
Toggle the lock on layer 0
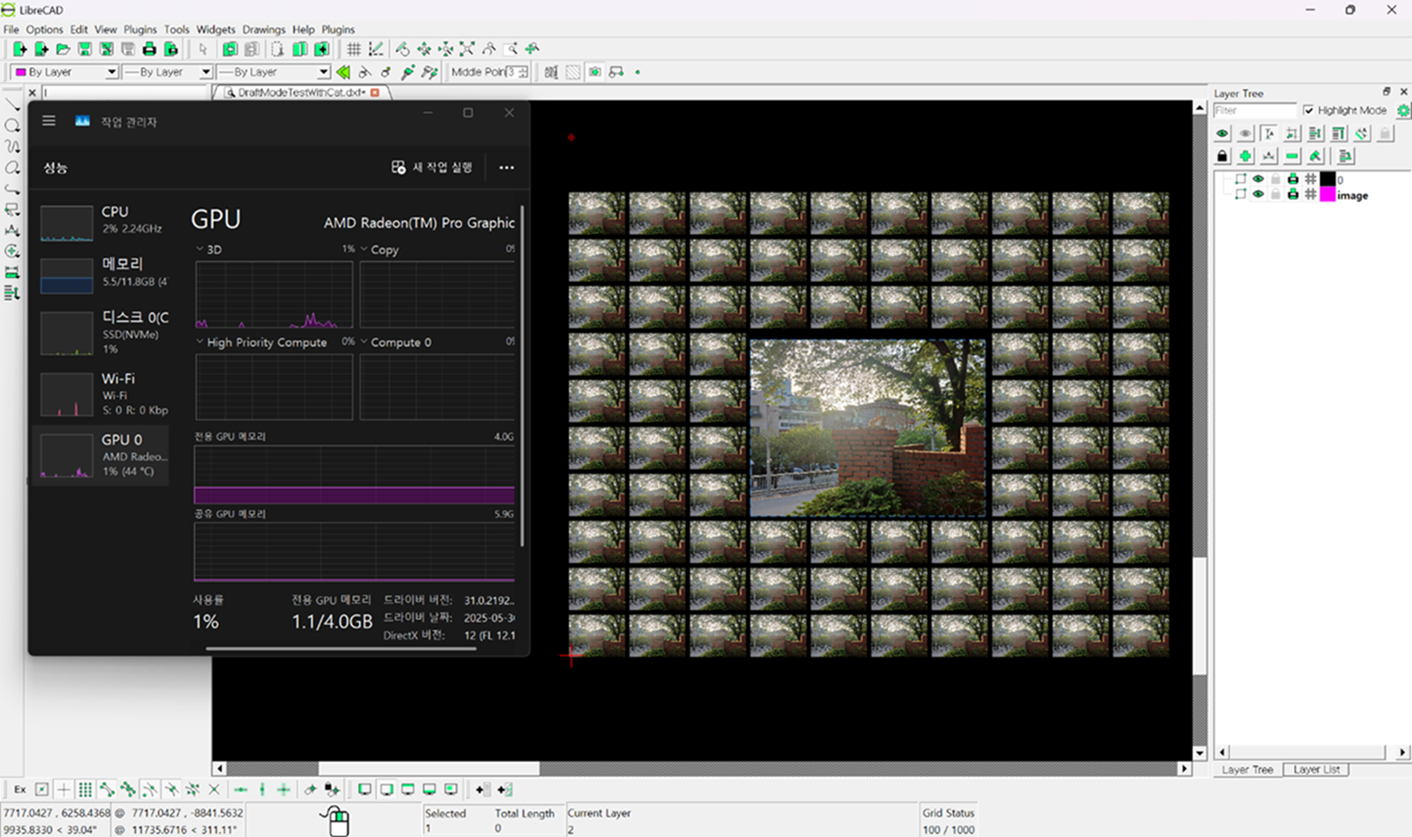(1275, 180)
